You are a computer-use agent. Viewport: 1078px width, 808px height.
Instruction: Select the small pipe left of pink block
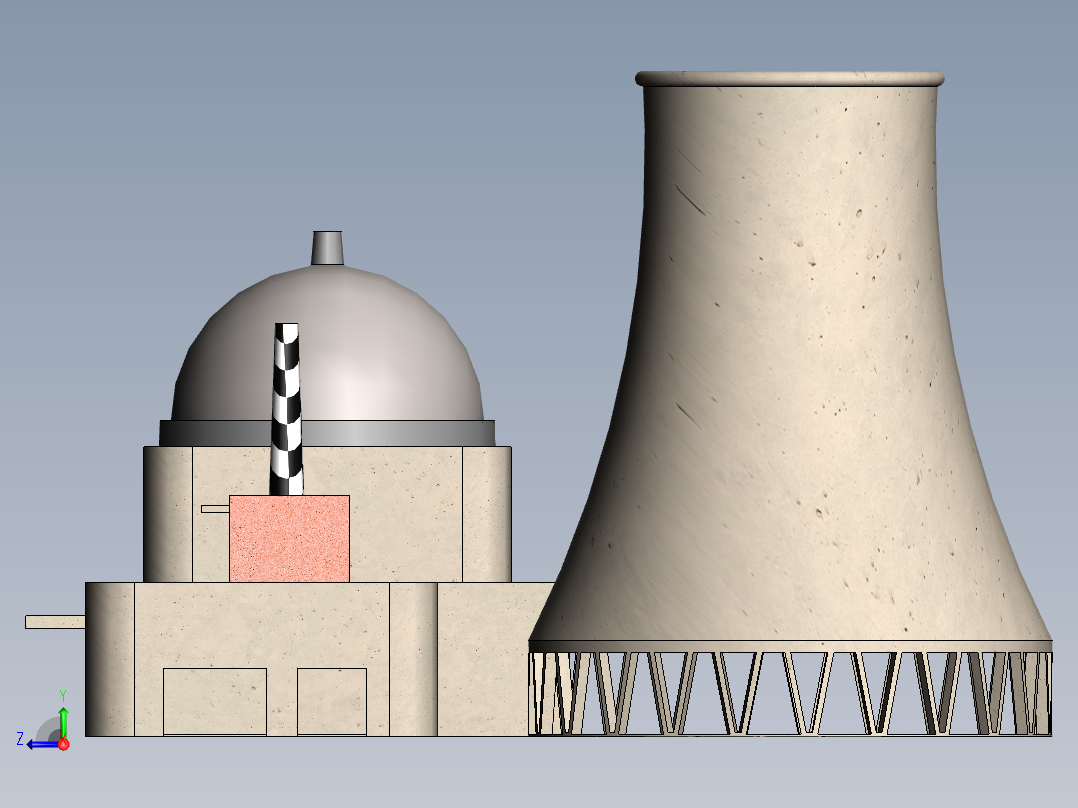[215, 509]
